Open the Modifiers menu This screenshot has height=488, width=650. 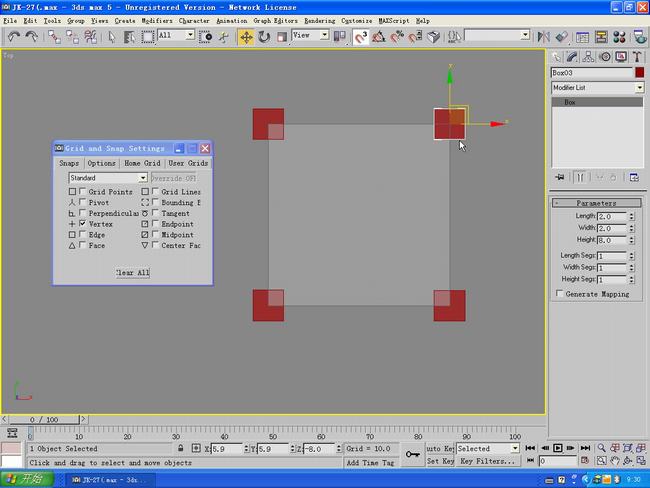(157, 21)
